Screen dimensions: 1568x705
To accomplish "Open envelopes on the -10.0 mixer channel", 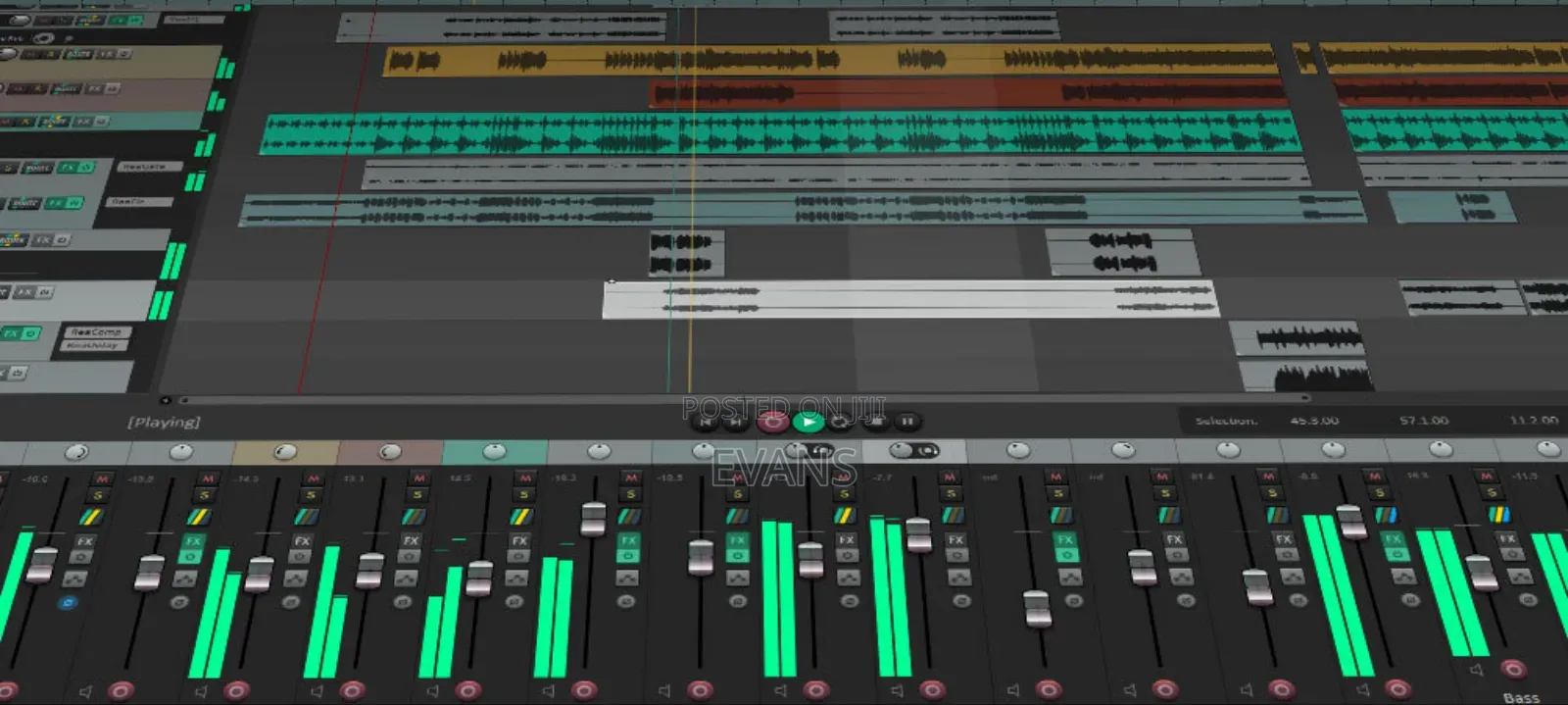I will point(74,579).
